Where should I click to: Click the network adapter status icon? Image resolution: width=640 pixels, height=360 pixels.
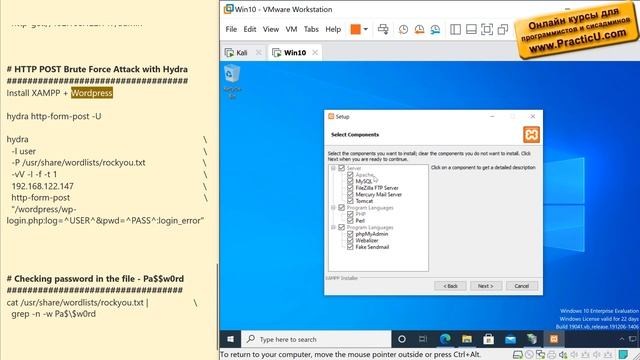(540, 355)
